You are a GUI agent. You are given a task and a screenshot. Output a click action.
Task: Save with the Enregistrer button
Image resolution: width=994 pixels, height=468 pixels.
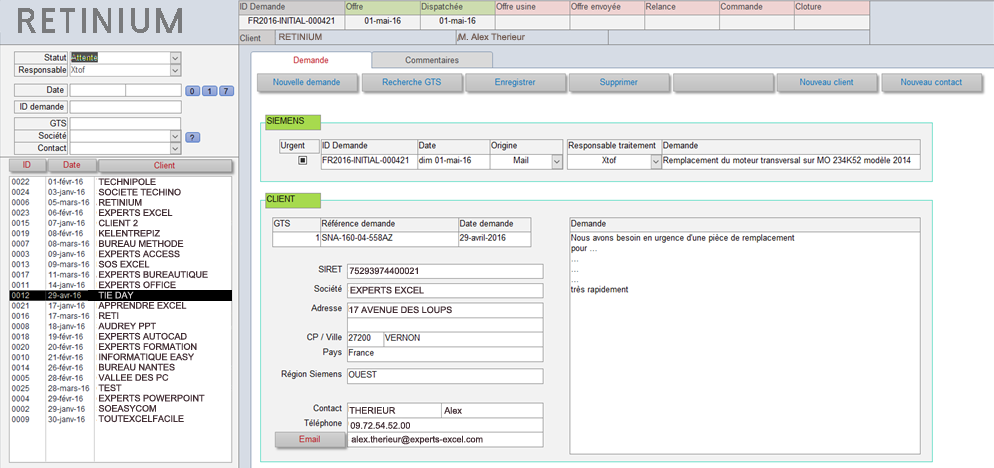[x=515, y=82]
